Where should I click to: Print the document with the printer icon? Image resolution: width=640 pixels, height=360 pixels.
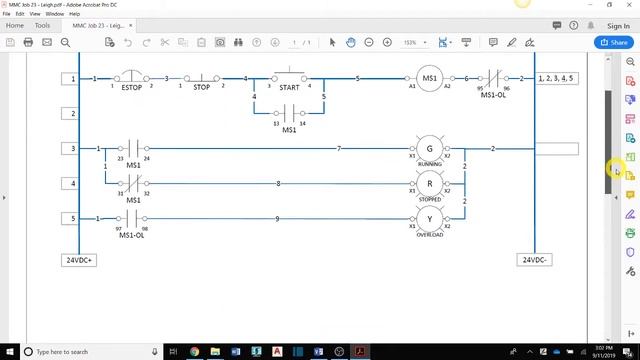click(28, 42)
